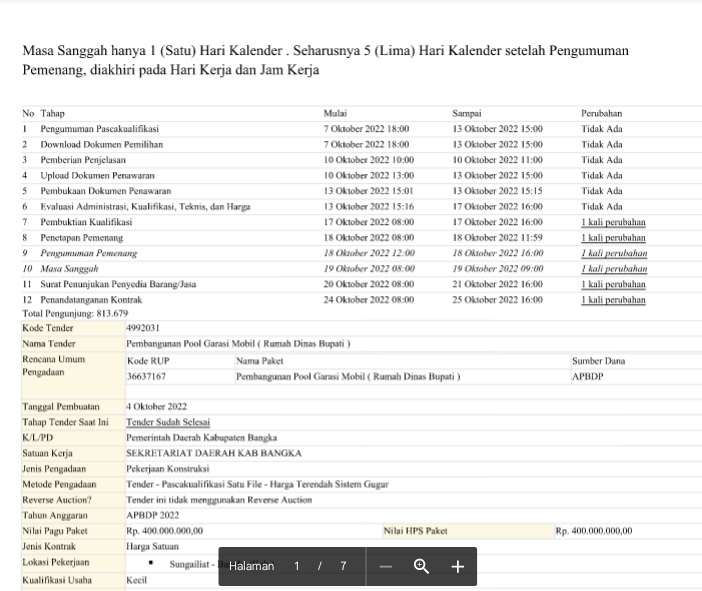This screenshot has height=591, width=702.
Task: Click 'Pembukaan Dokumen Penawaran' stage text
Action: [106, 191]
